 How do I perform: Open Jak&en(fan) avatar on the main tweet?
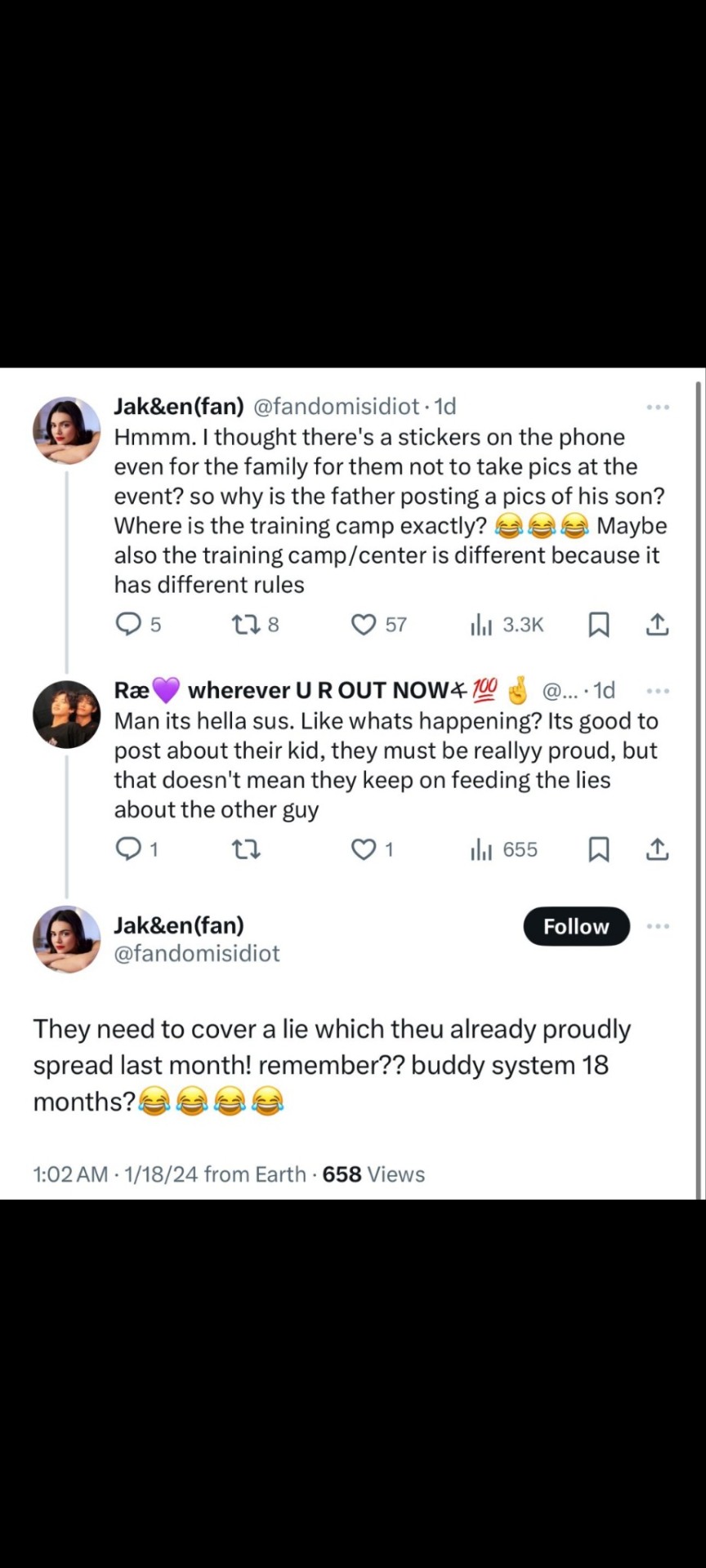coord(66,939)
